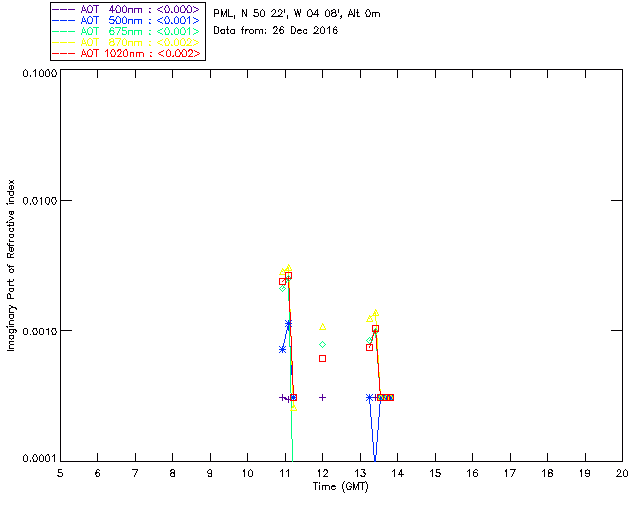Click the green diamond marker just before time 11

[282, 289]
